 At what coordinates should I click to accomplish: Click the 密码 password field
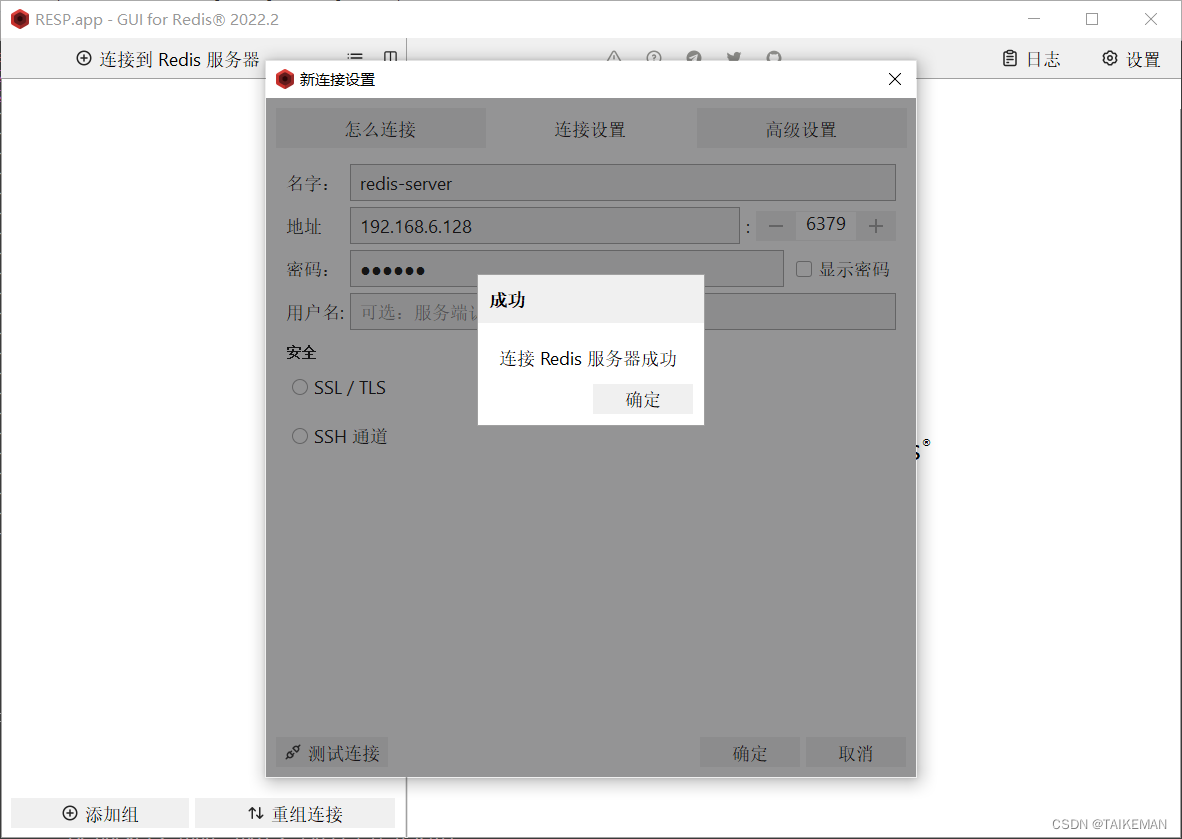(567, 269)
